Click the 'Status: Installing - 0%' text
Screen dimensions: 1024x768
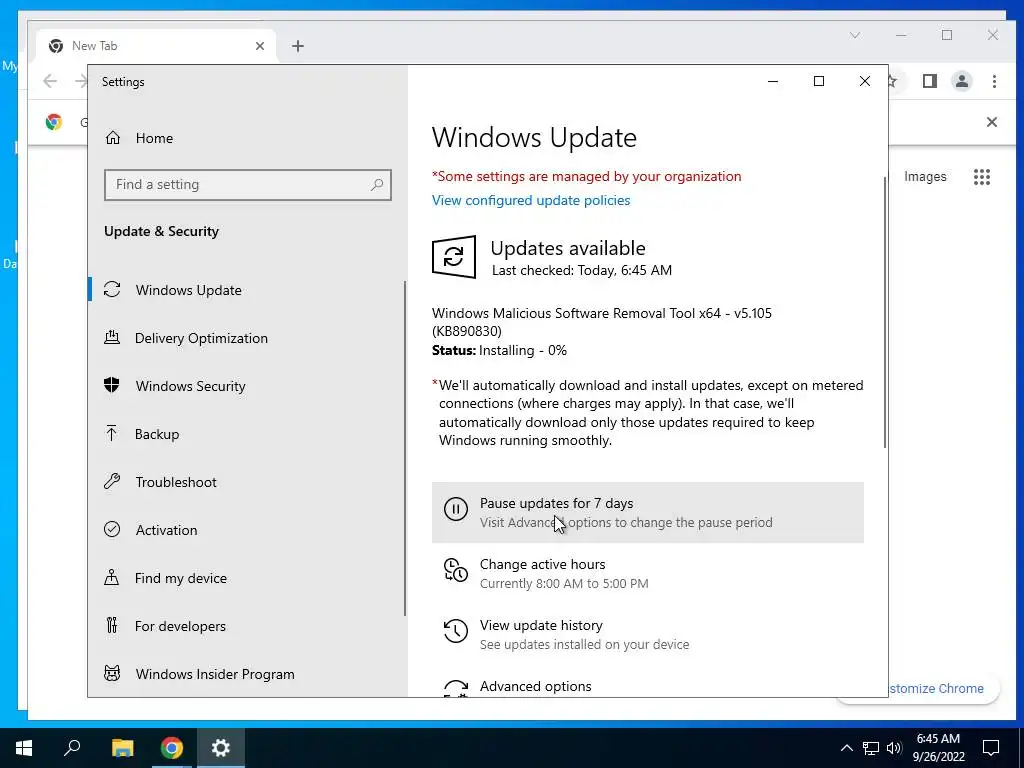500,351
